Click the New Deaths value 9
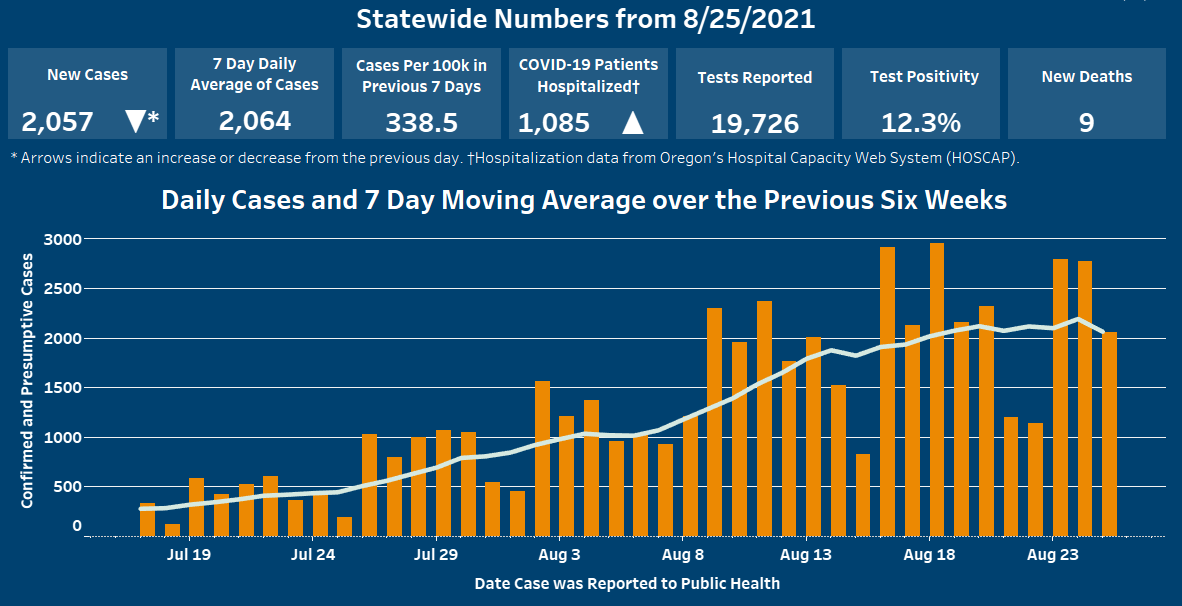This screenshot has width=1182, height=606. tap(1086, 122)
